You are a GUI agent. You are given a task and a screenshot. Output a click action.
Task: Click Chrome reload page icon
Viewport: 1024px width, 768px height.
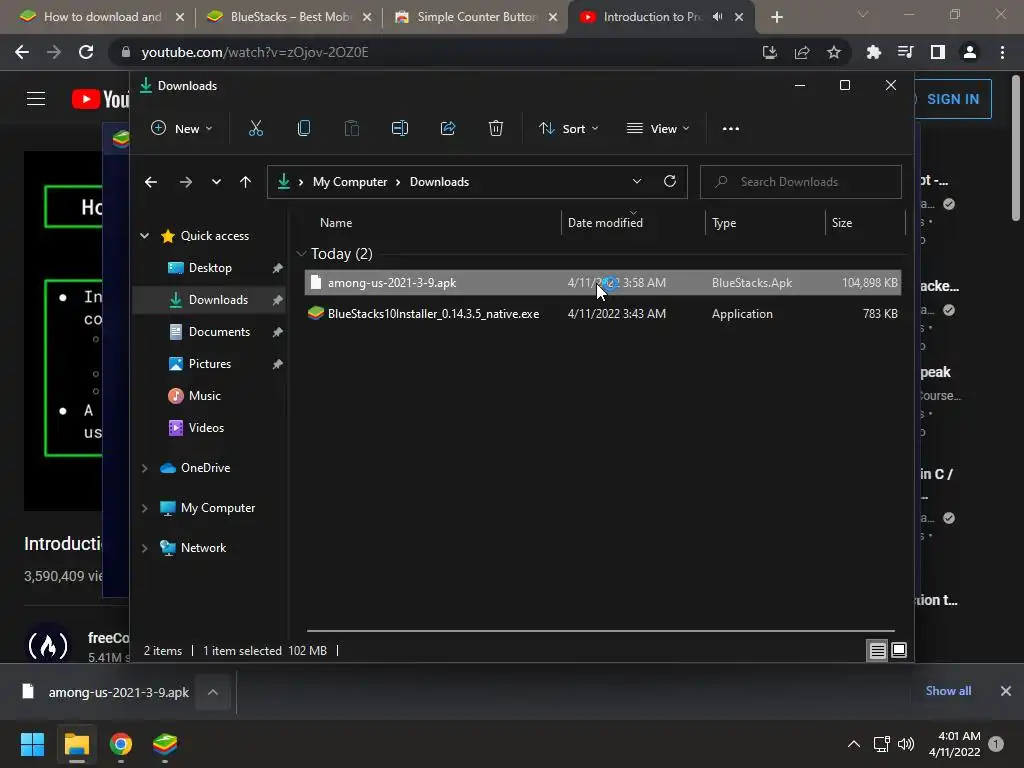[86, 52]
